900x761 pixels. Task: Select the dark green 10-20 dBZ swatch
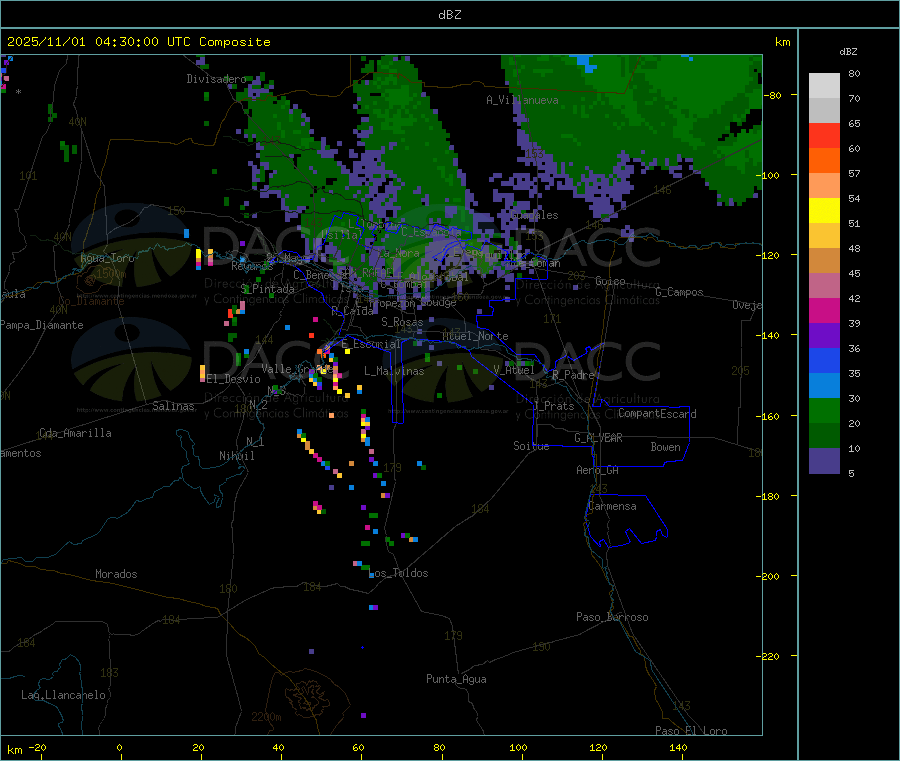[824, 435]
